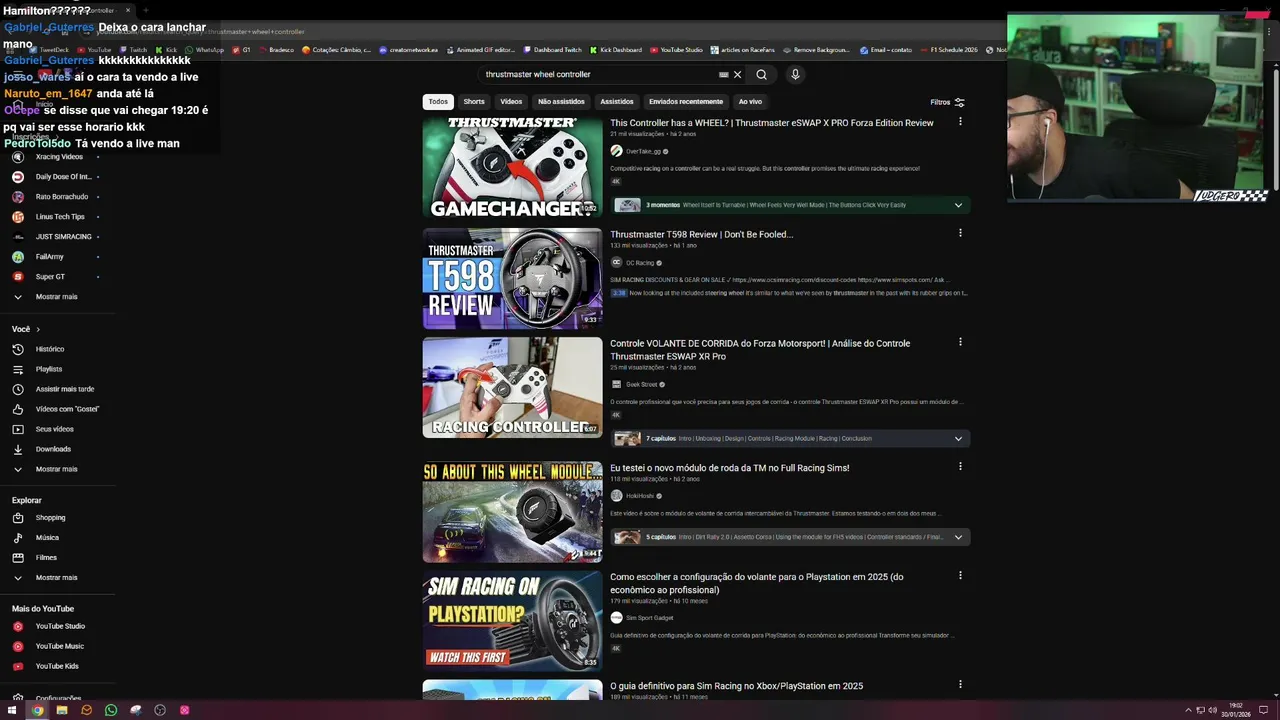Open the Thrustmaster T598 Review title link
Viewport: 1280px width, 720px height.
[701, 234]
